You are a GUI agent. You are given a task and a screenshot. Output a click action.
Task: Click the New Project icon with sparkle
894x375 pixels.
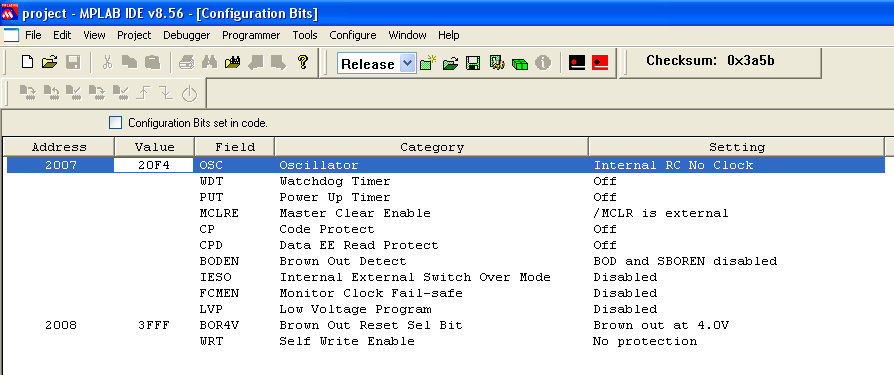(x=428, y=63)
